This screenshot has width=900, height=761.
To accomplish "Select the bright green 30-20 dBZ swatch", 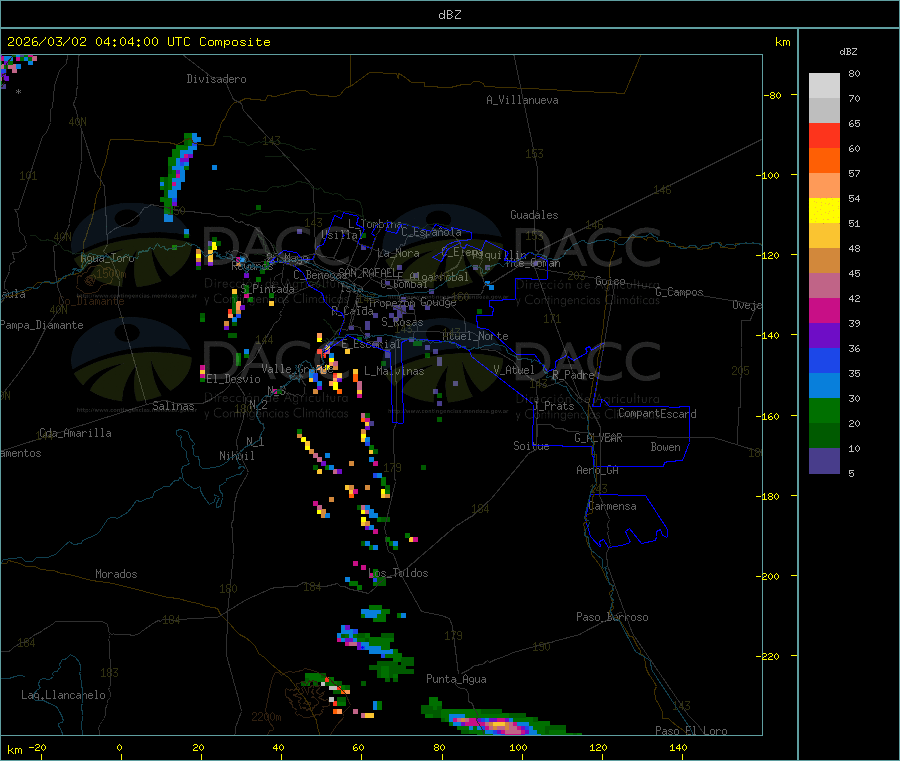I will (824, 410).
